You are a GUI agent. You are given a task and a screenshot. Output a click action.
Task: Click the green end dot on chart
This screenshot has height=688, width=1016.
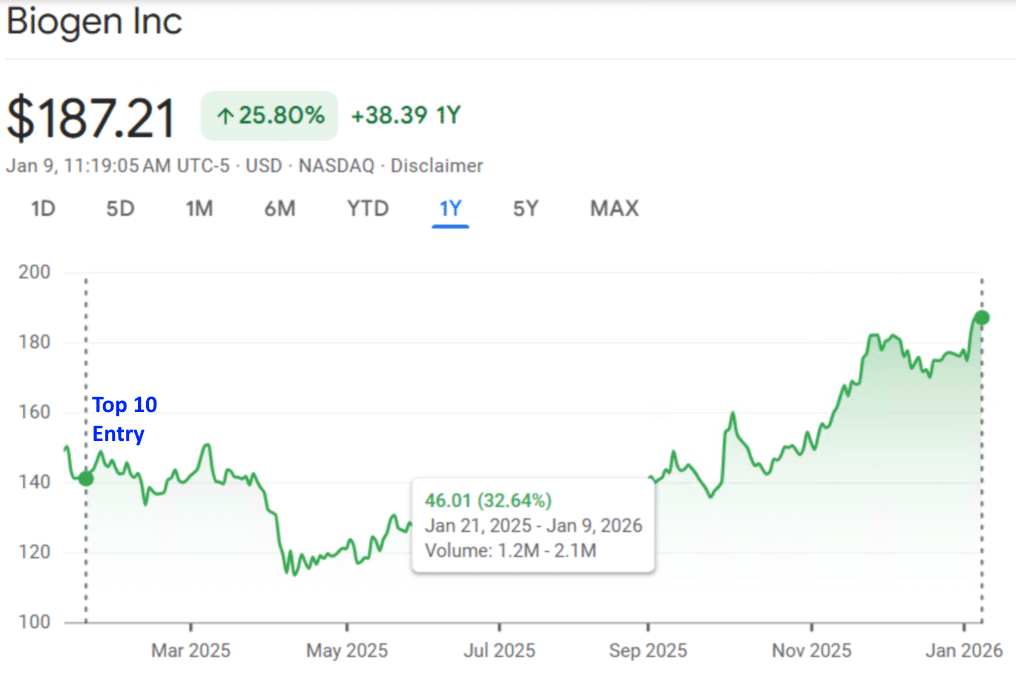click(982, 318)
